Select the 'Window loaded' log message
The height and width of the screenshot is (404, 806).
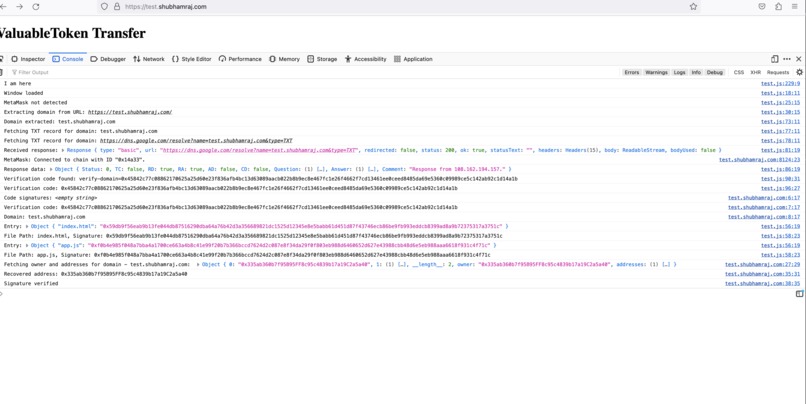[x=24, y=93]
